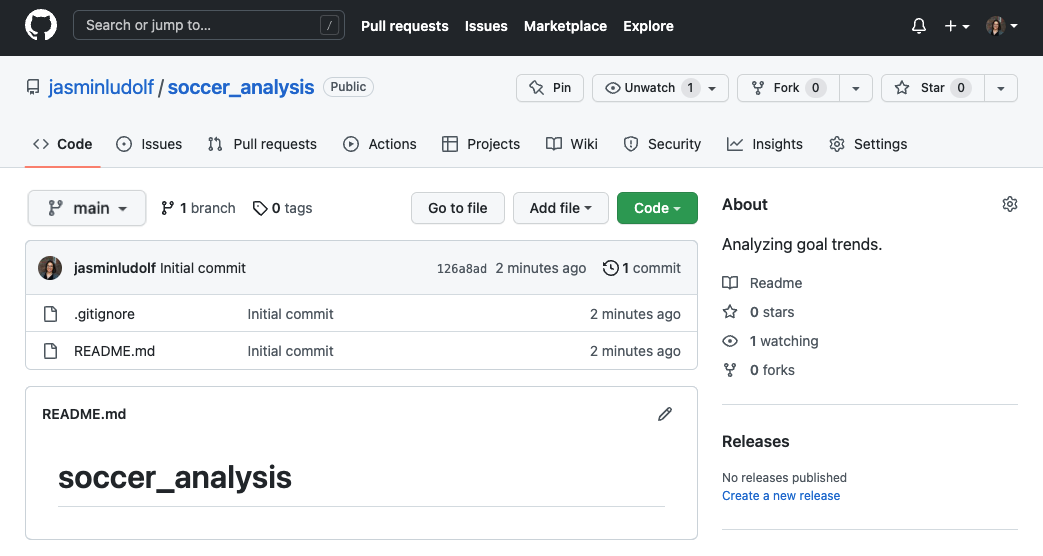This screenshot has height=556, width=1043.
Task: Click the Go to file button
Action: tap(458, 208)
